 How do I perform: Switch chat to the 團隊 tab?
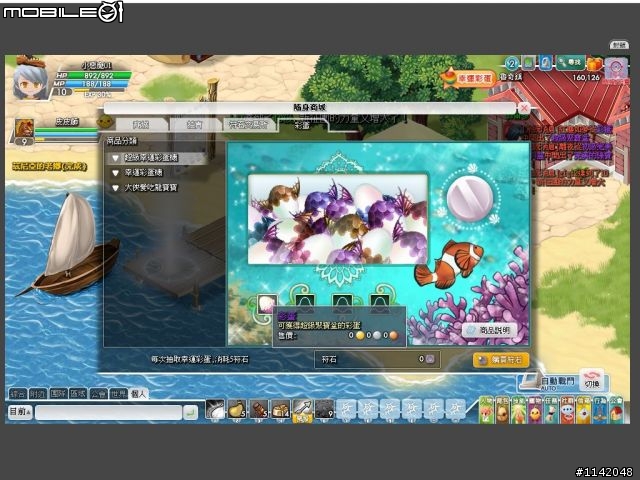(58, 394)
